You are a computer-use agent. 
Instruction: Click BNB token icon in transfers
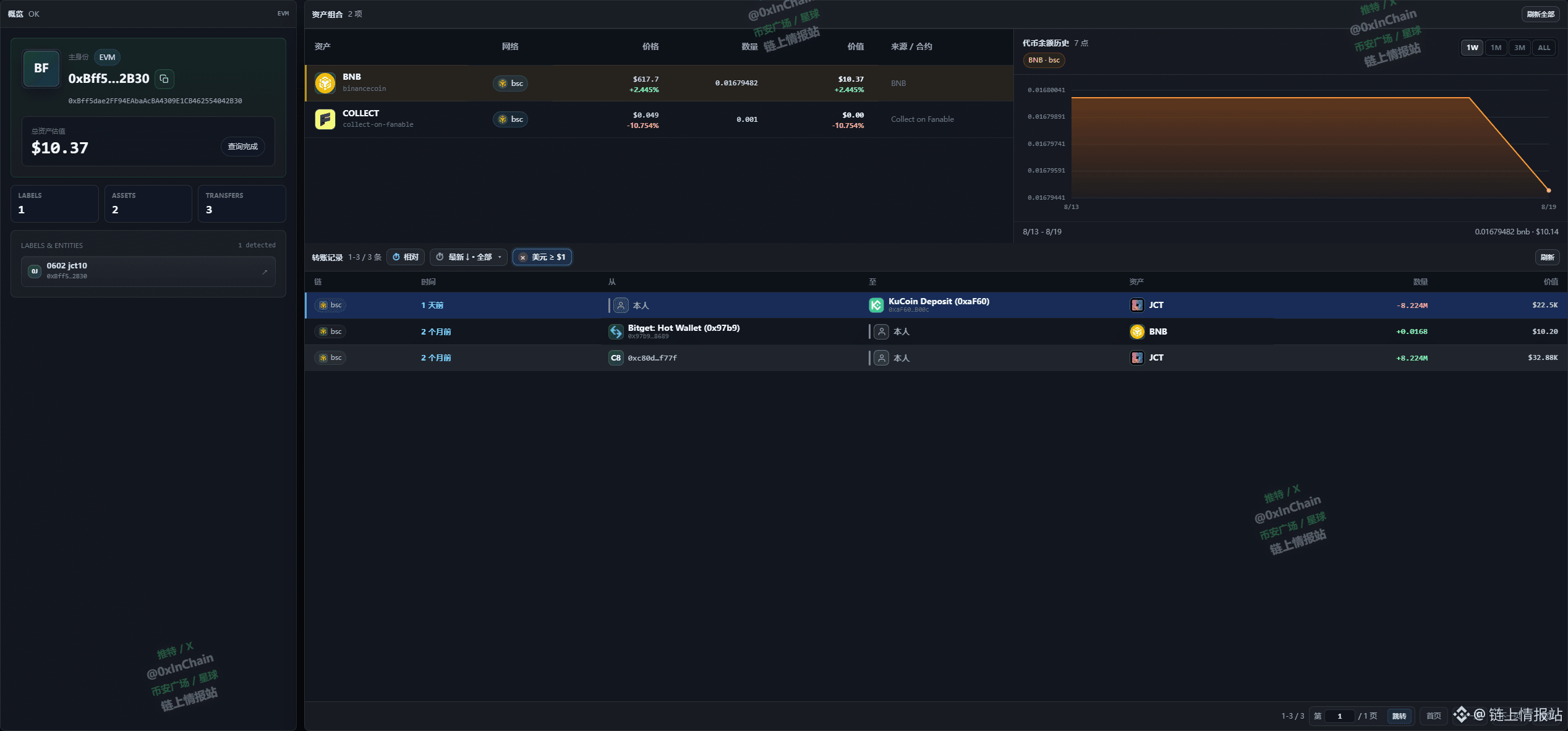tap(1137, 331)
